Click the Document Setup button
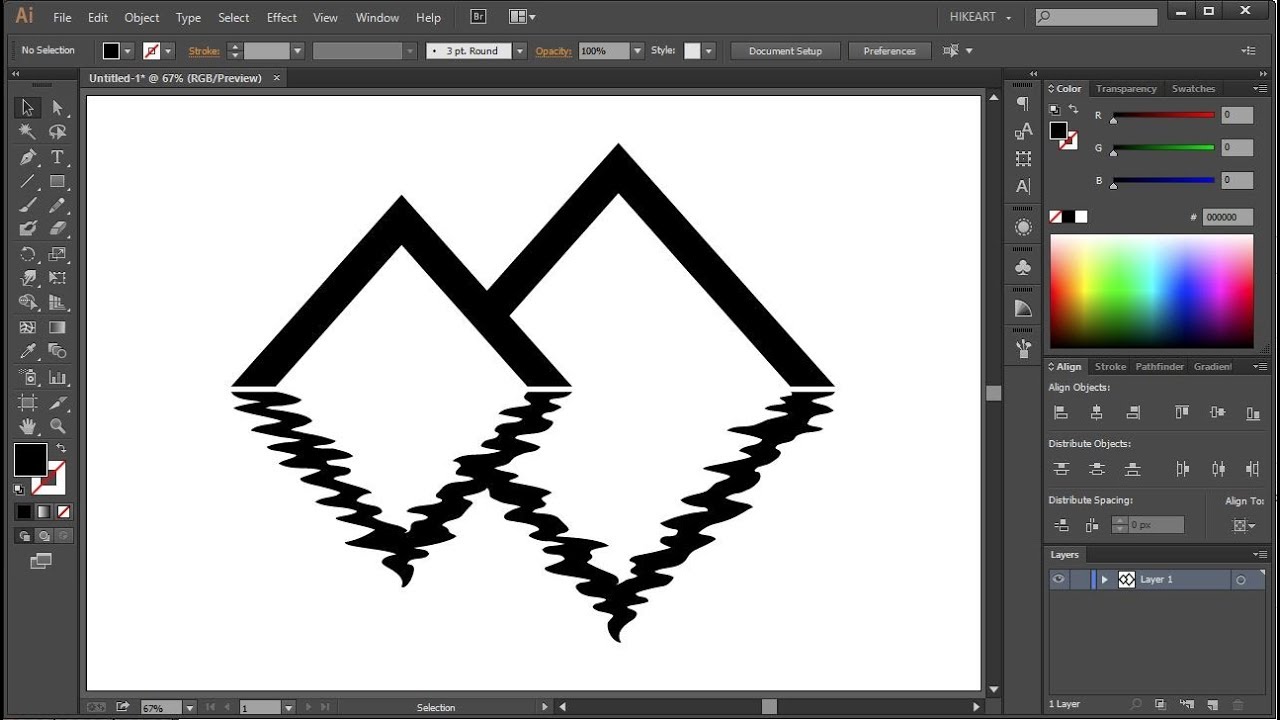Image resolution: width=1280 pixels, height=720 pixels. click(x=785, y=51)
